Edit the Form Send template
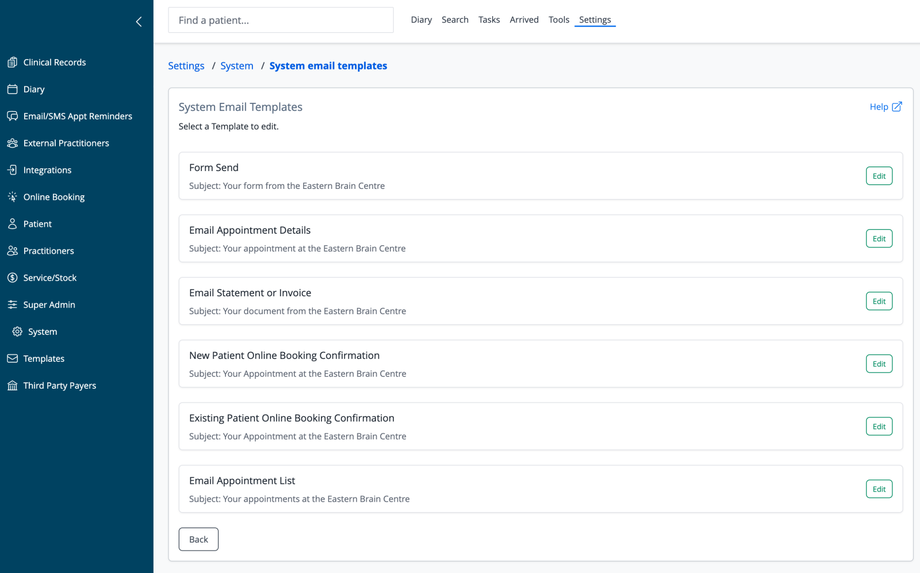Image resolution: width=920 pixels, height=573 pixels. 878,176
